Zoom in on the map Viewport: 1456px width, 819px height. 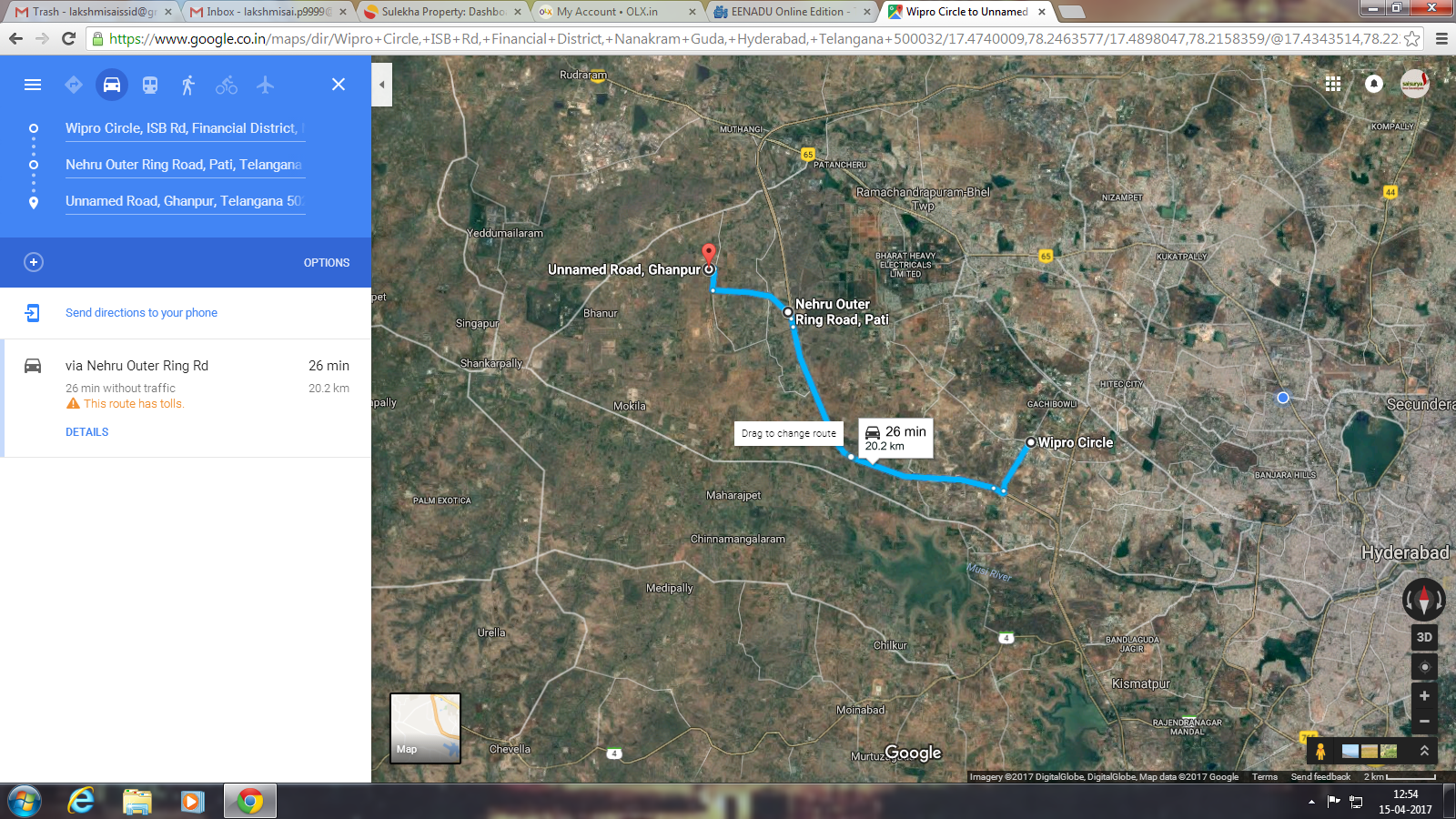tap(1424, 696)
